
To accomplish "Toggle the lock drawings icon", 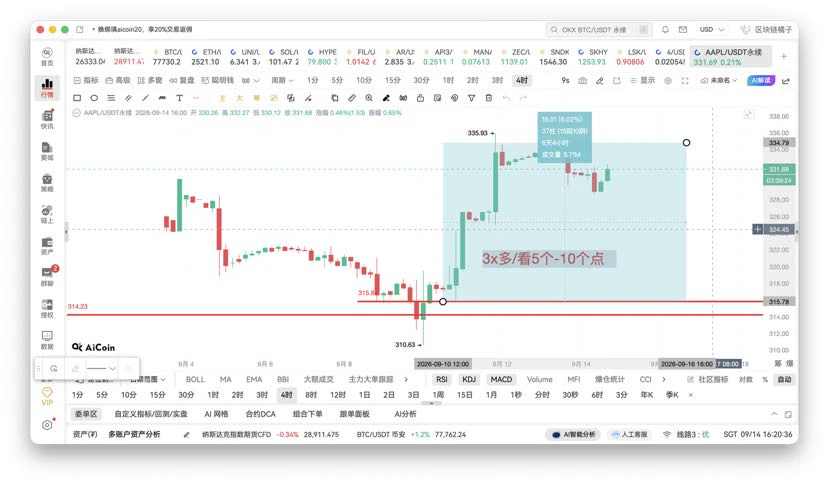I will pyautogui.click(x=420, y=98).
